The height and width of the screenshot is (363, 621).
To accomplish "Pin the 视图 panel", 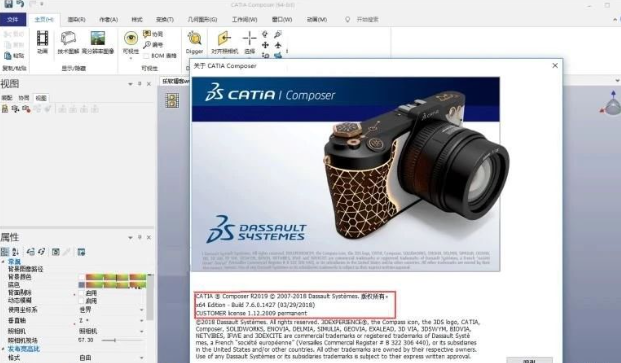I will [139, 84].
